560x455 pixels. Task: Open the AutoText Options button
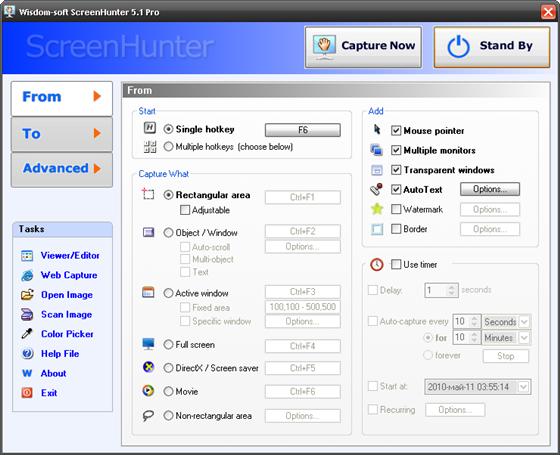pos(490,189)
